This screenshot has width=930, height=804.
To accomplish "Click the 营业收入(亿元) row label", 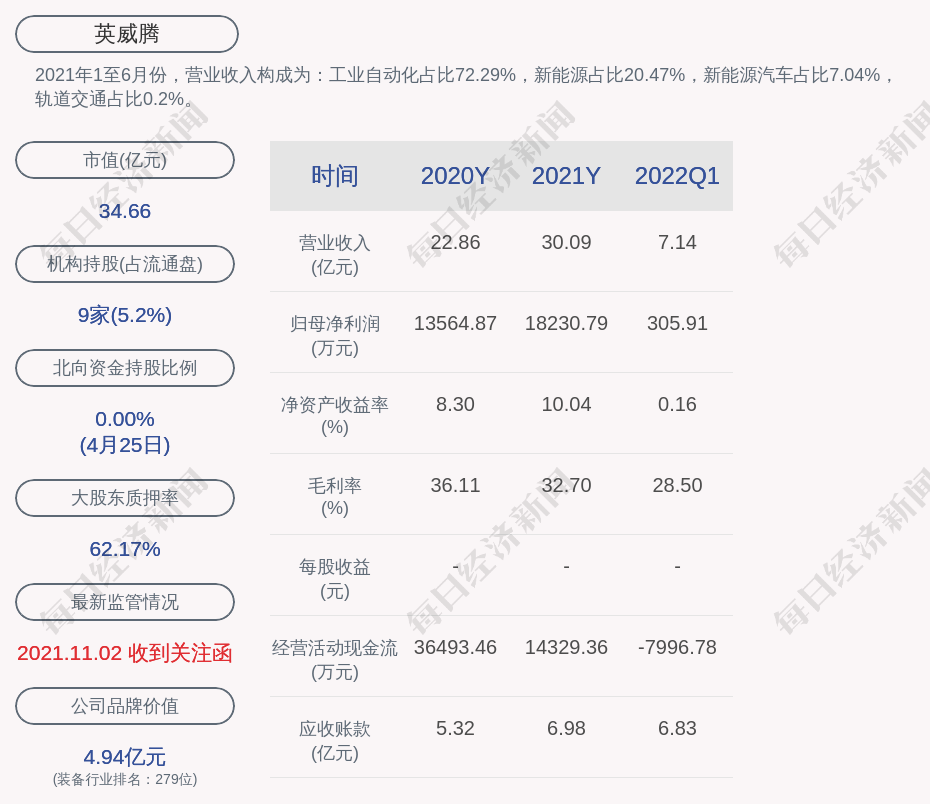I will pyautogui.click(x=335, y=255).
